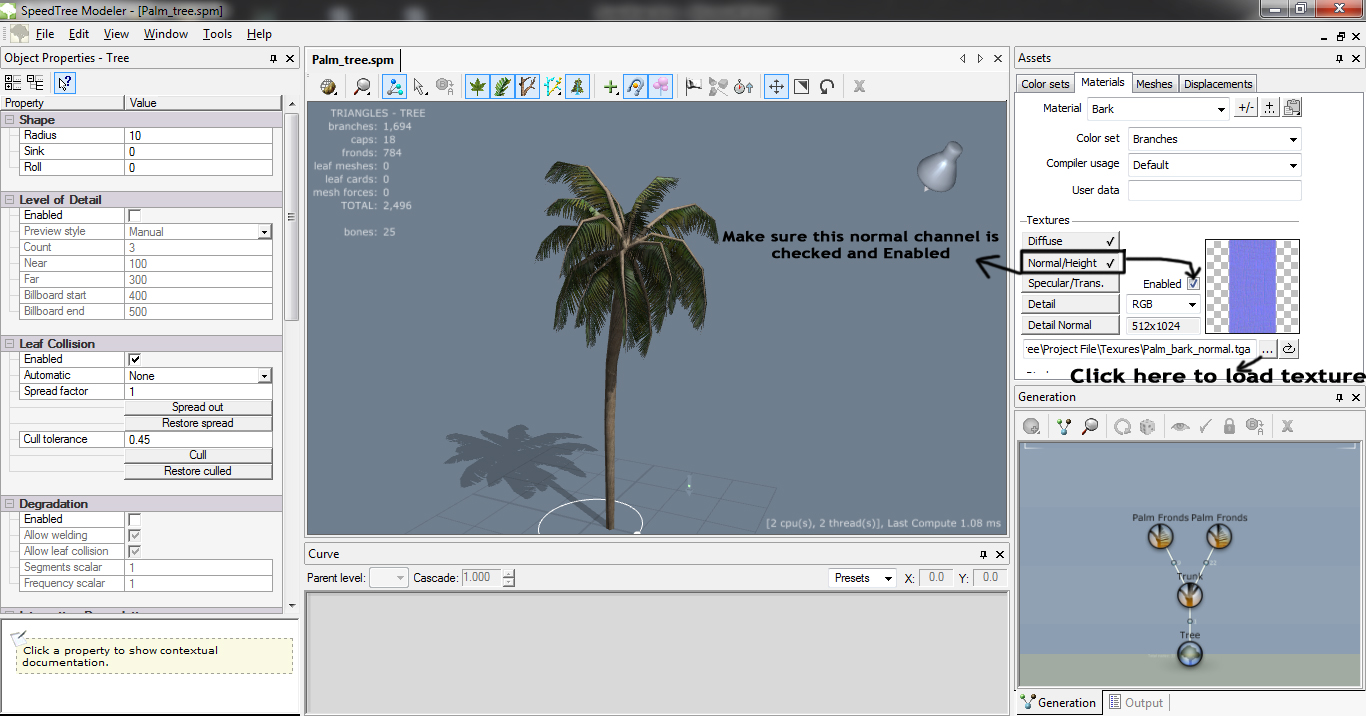Click the Trunk node in Generation graph
Viewport: 1366px width, 716px height.
point(1189,594)
